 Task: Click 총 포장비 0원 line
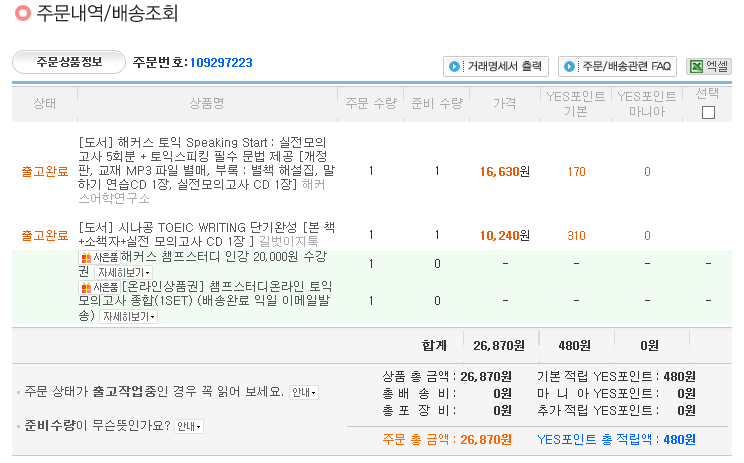pos(447,411)
